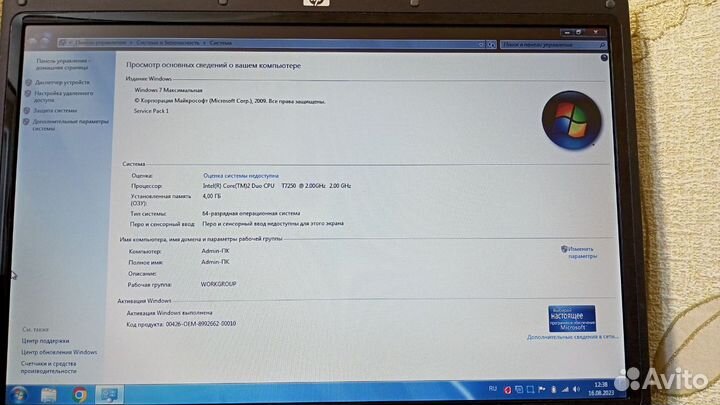Click the 'Windows 7 Максимальная' text
This screenshot has height=405, width=720.
[168, 90]
